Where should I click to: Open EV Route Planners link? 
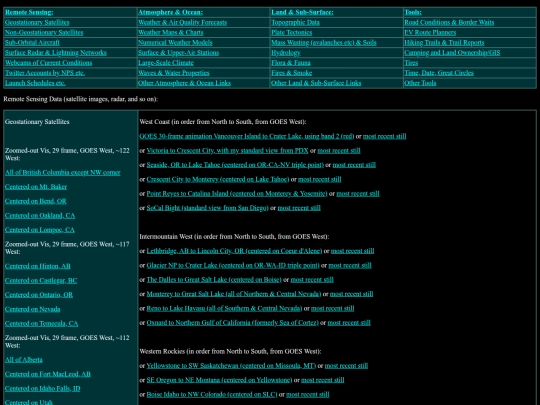click(430, 32)
